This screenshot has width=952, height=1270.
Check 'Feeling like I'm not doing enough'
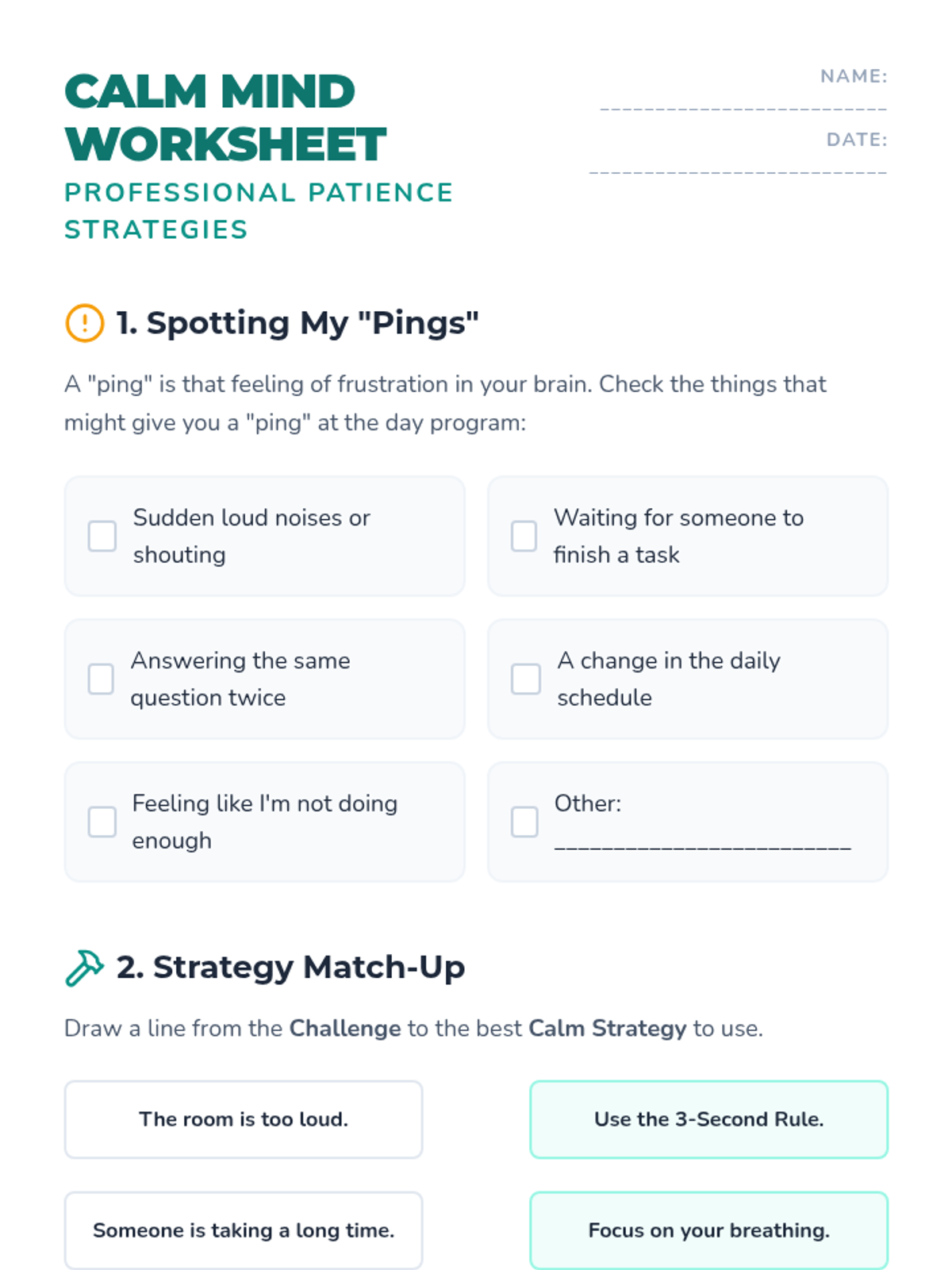102,822
